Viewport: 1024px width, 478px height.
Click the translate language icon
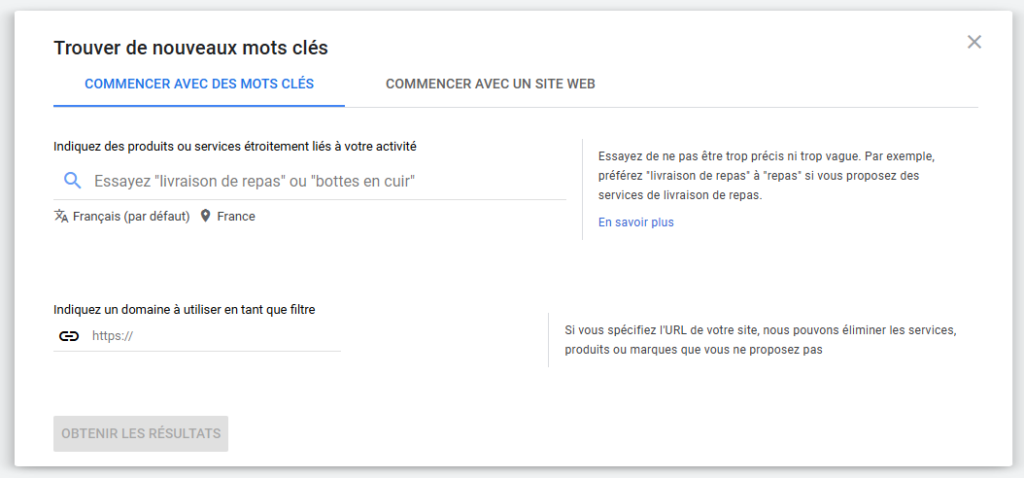[x=61, y=216]
